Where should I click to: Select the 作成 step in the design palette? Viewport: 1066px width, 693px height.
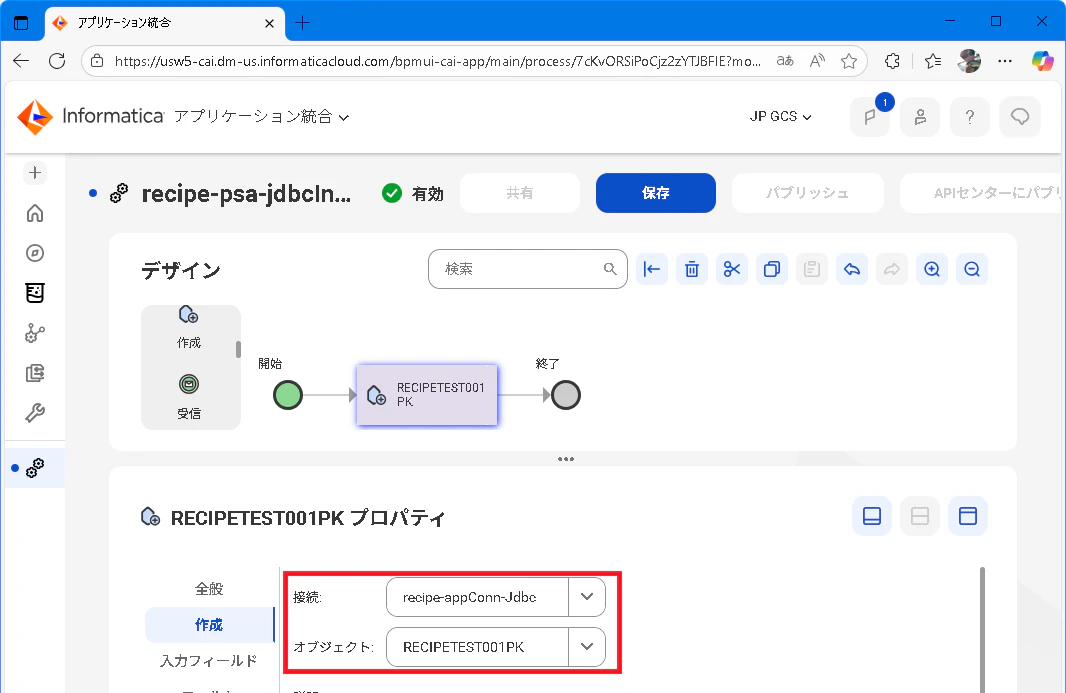coord(189,326)
